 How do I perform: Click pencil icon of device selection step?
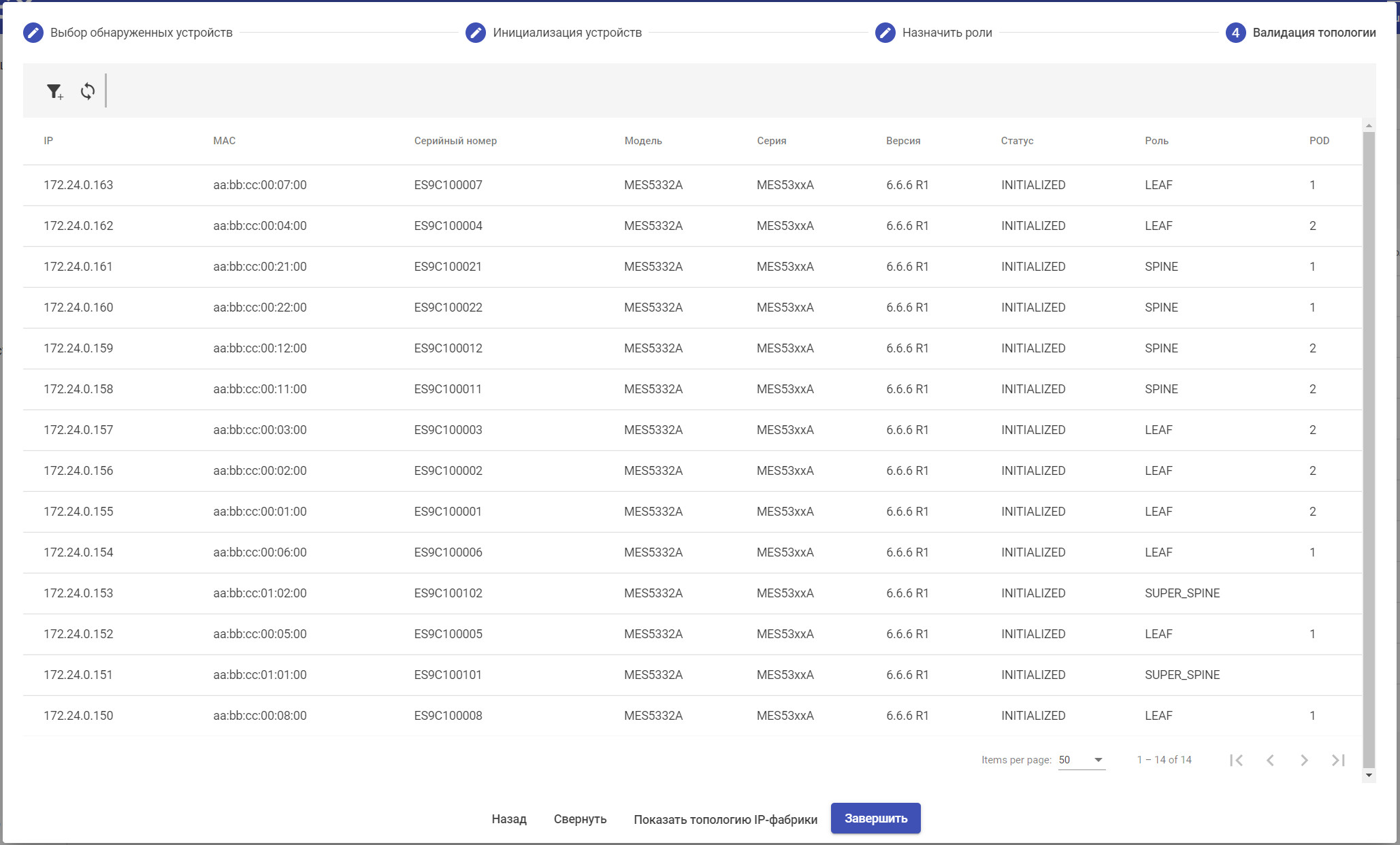[x=33, y=33]
